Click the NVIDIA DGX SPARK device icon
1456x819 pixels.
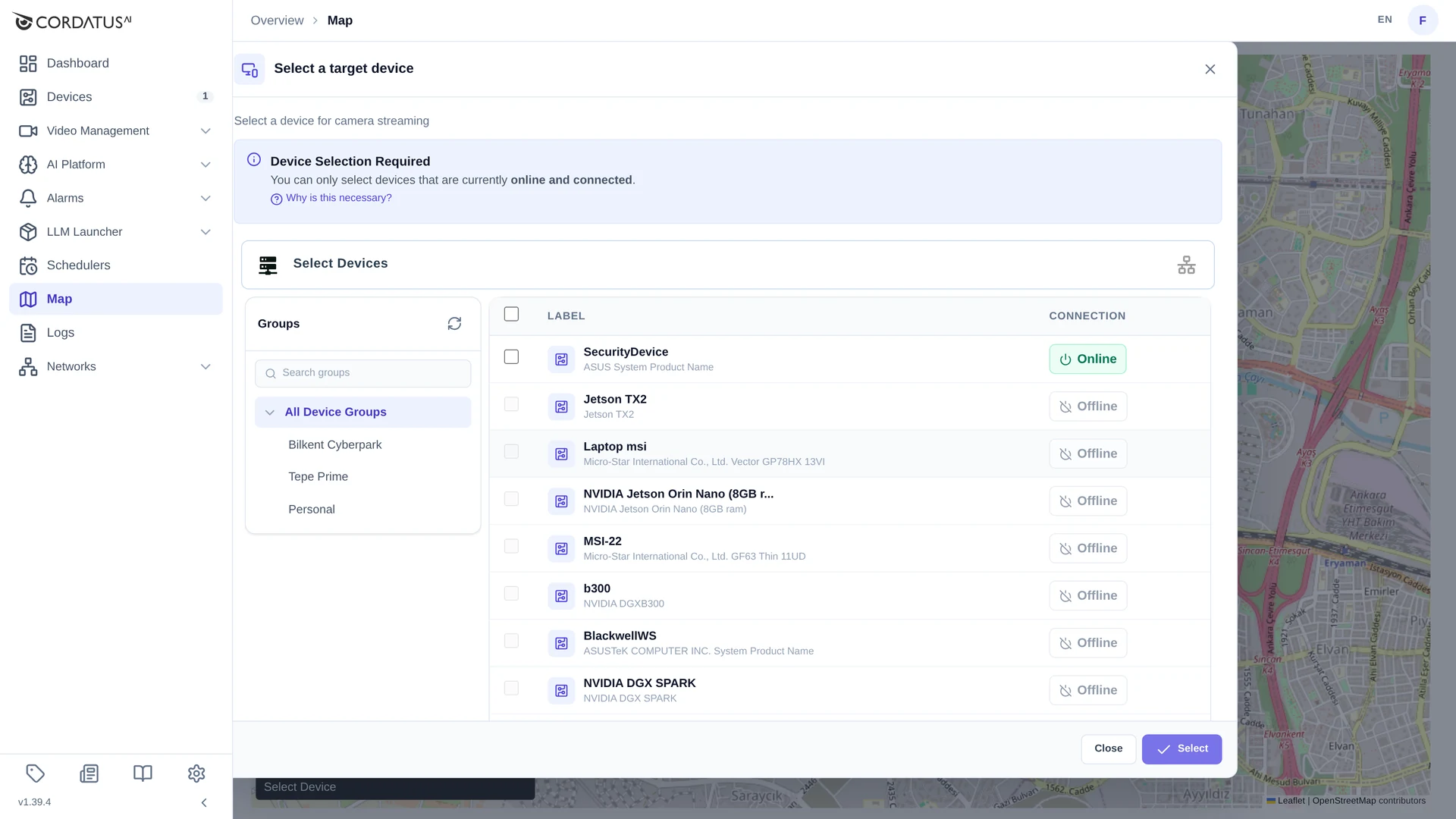(x=561, y=691)
